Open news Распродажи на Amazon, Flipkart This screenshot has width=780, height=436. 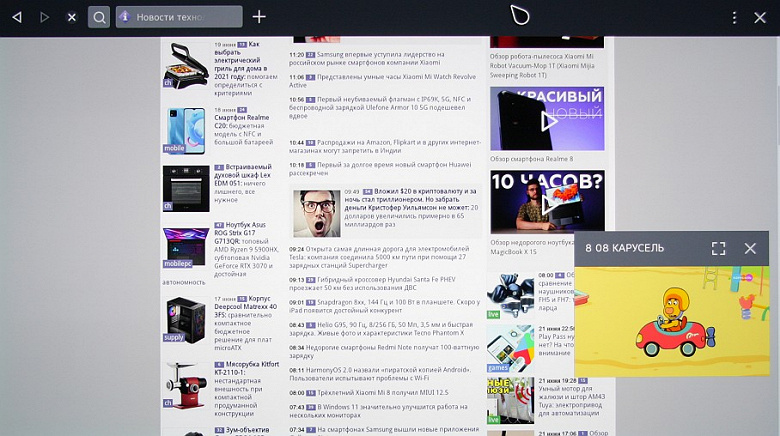[x=385, y=146]
